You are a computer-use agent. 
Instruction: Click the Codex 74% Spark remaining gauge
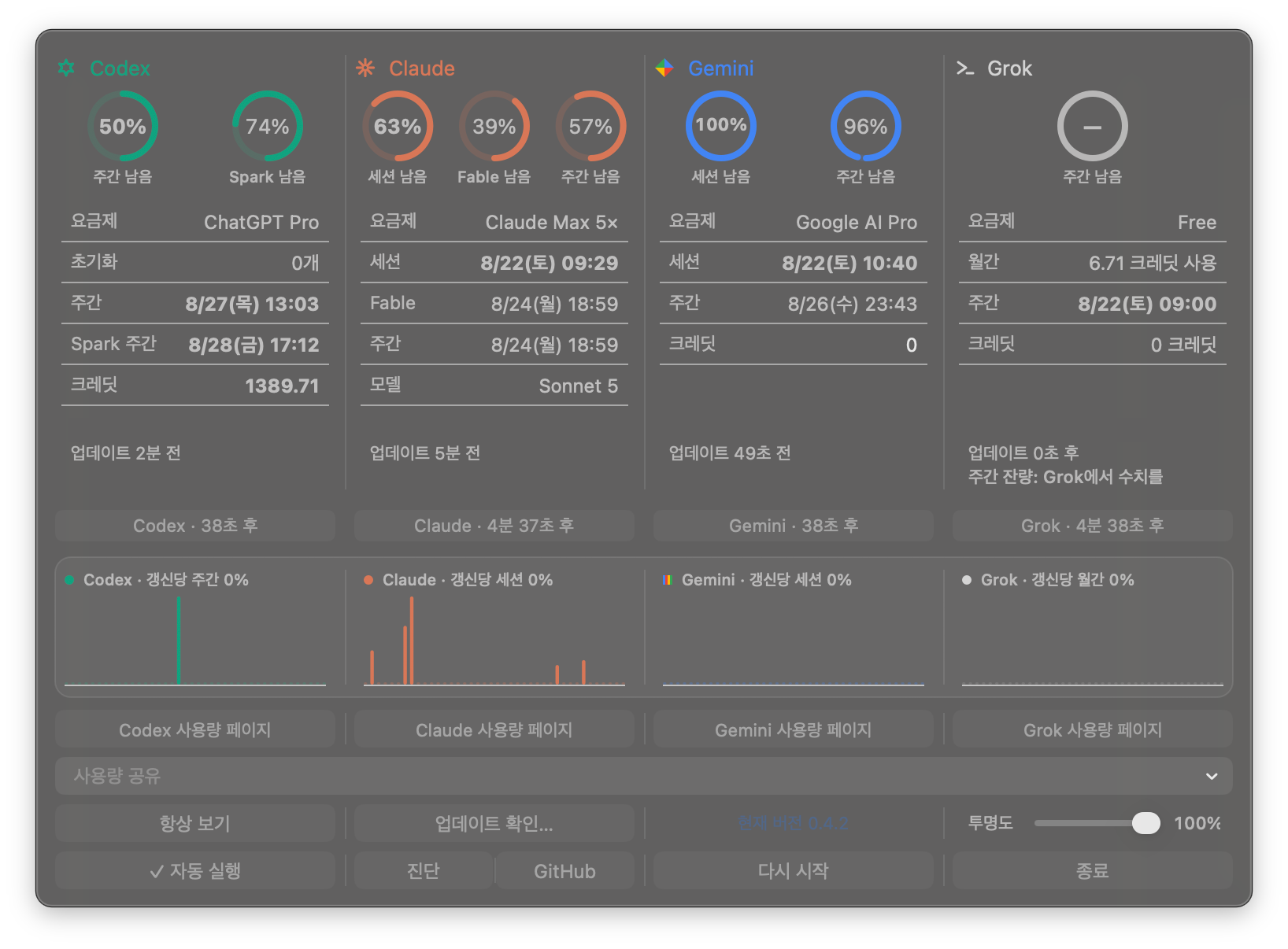tap(268, 126)
